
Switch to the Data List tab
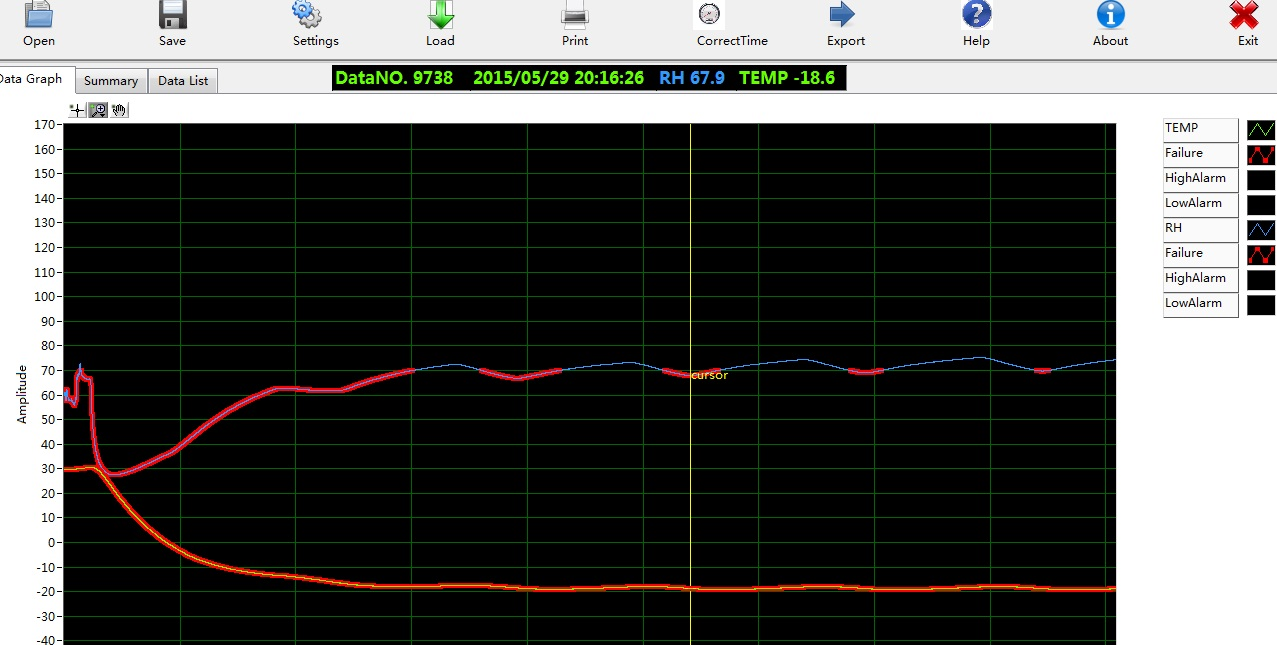click(x=183, y=81)
